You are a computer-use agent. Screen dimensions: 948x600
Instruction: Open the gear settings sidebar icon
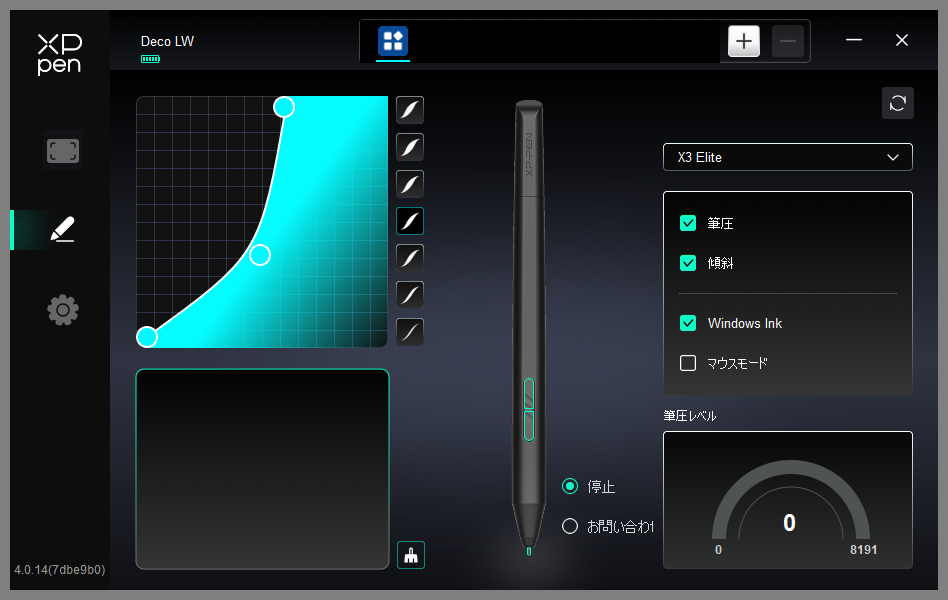click(x=63, y=310)
